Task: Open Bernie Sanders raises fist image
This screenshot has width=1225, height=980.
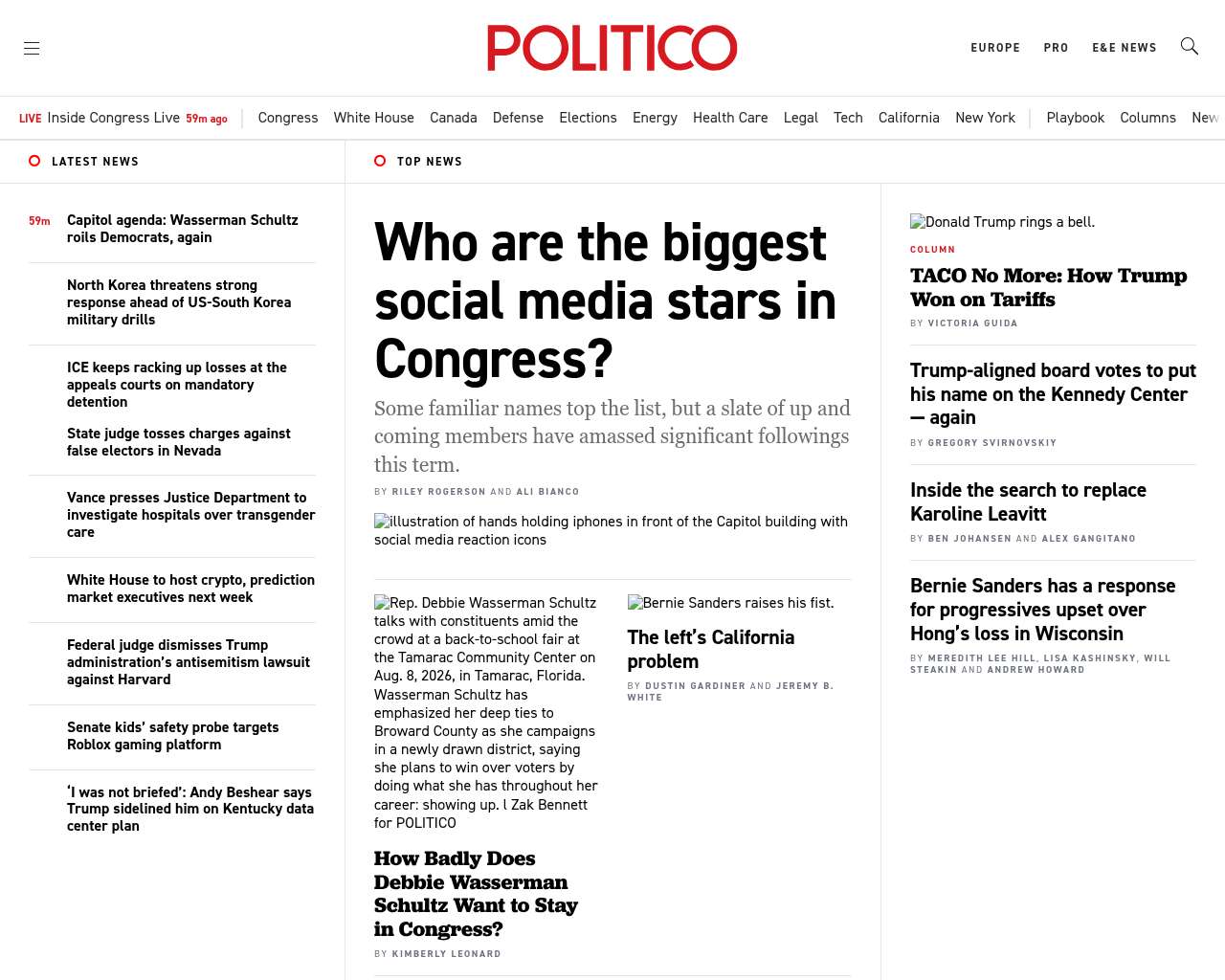Action: 730,603
